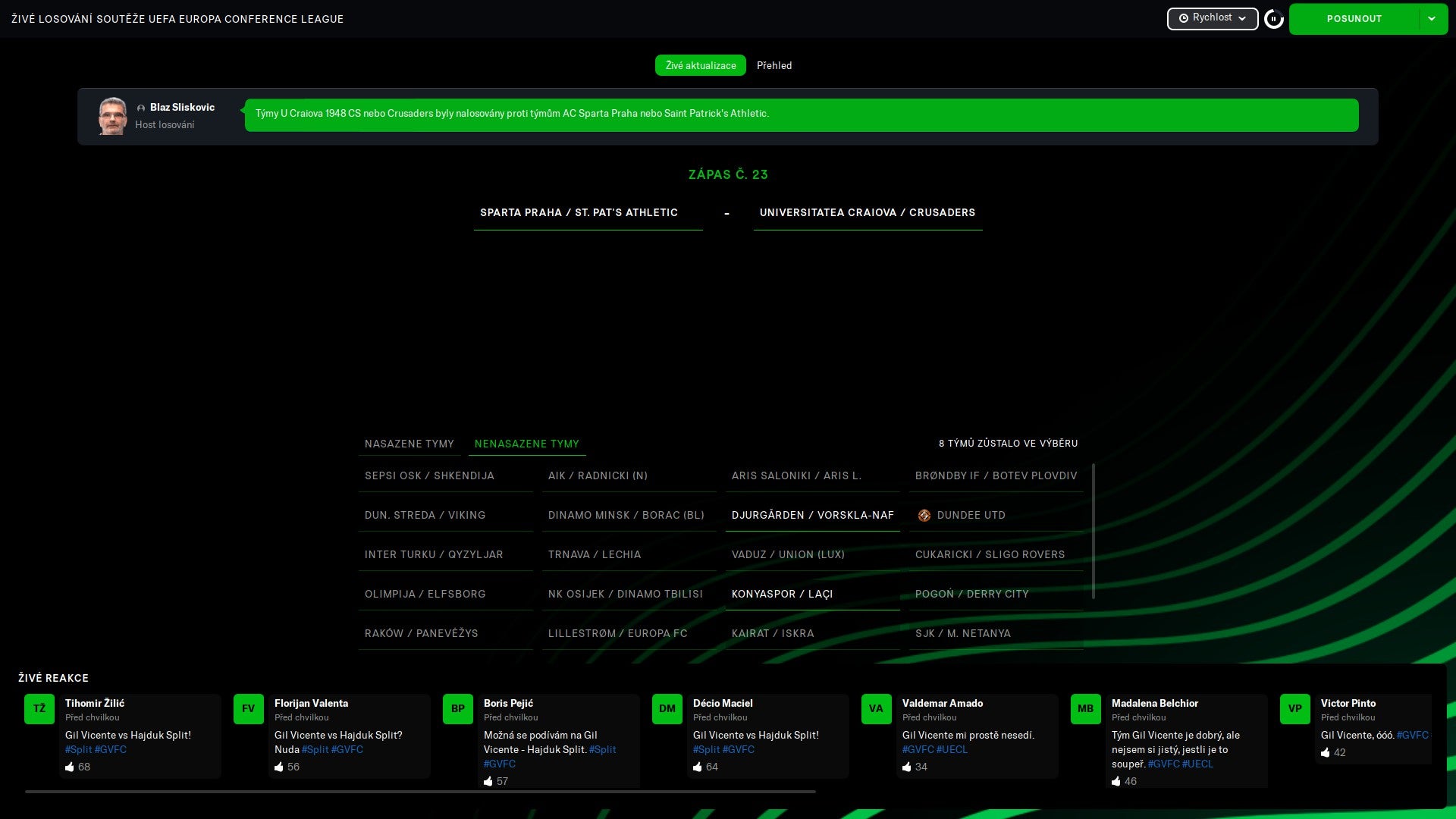
Task: Click SEPSI OSK / SHKENDIJA entry
Action: tap(445, 475)
